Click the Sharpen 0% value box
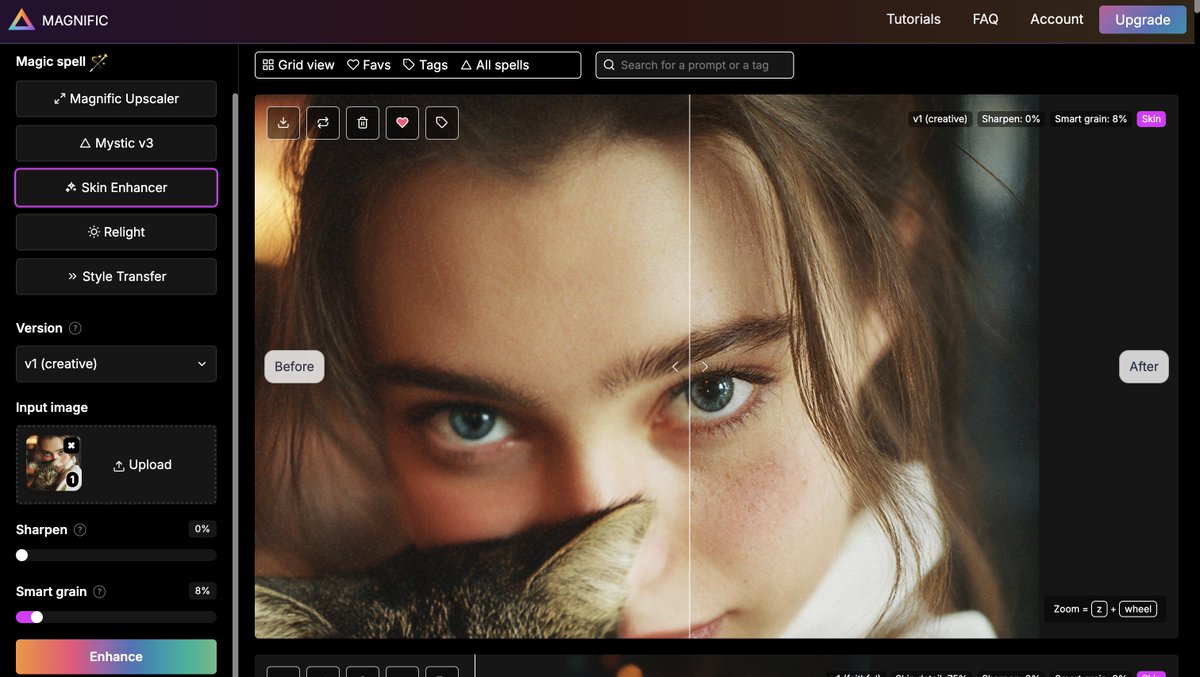Screen dimensions: 1200x677 pos(203,529)
